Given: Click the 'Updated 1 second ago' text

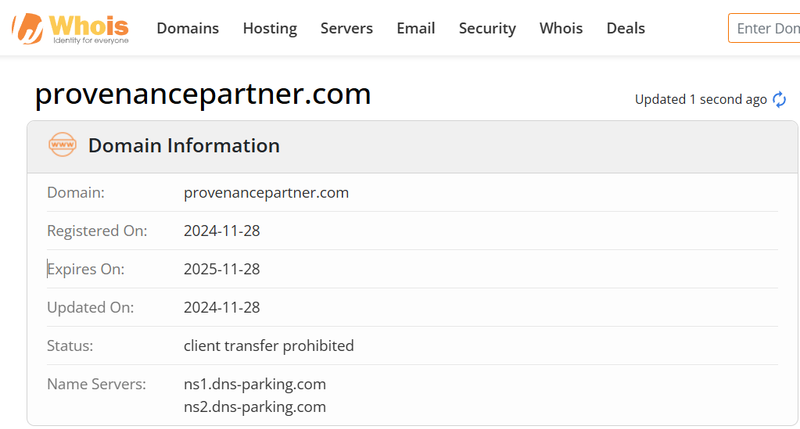Looking at the screenshot, I should (x=701, y=99).
